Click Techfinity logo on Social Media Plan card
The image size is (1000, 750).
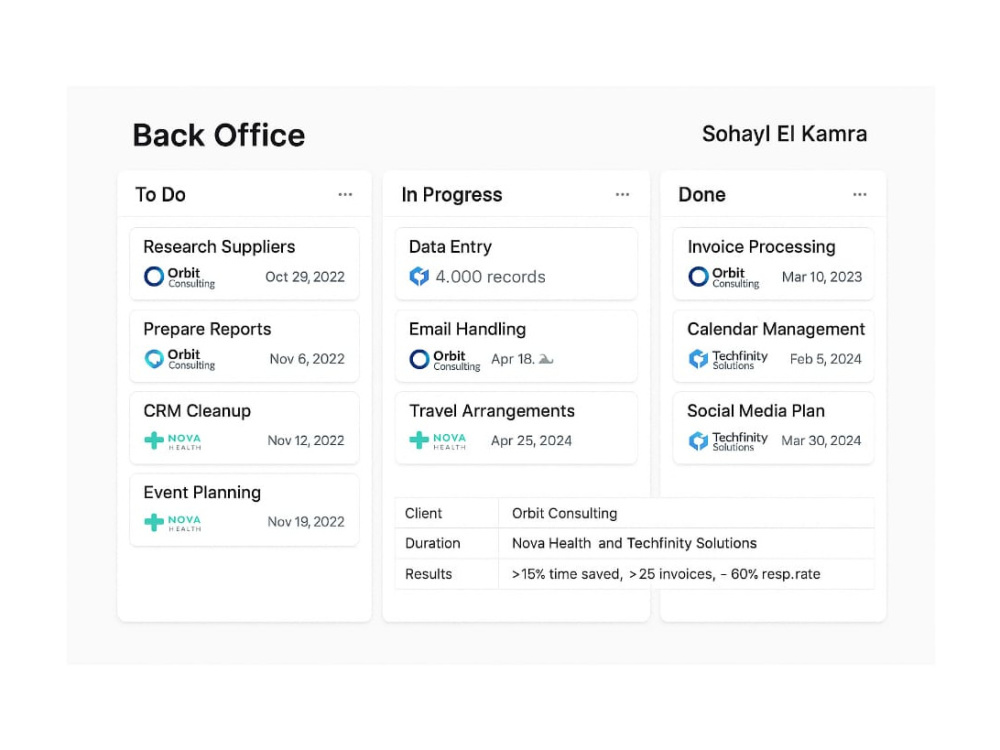(x=728, y=441)
